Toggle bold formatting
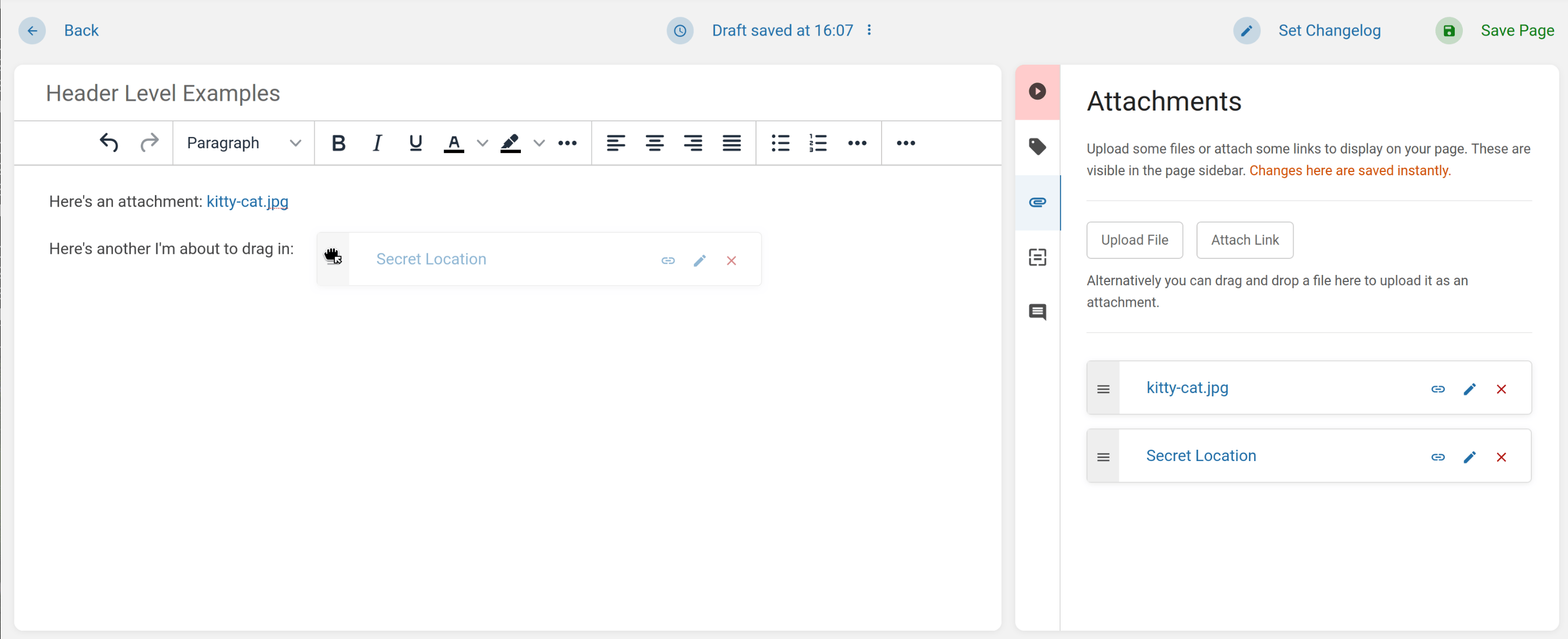The height and width of the screenshot is (639, 1568). [x=339, y=143]
